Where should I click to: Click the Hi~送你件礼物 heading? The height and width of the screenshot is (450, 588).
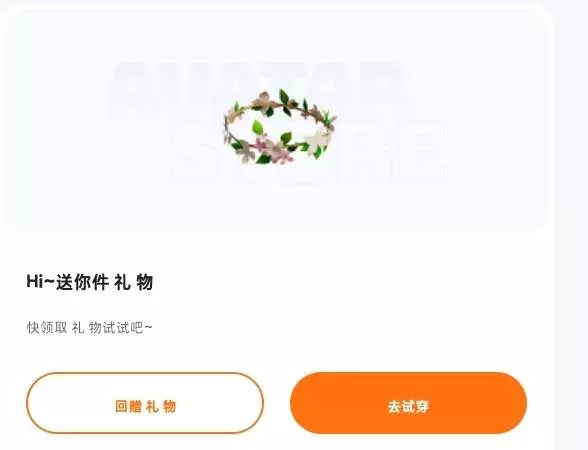[90, 282]
